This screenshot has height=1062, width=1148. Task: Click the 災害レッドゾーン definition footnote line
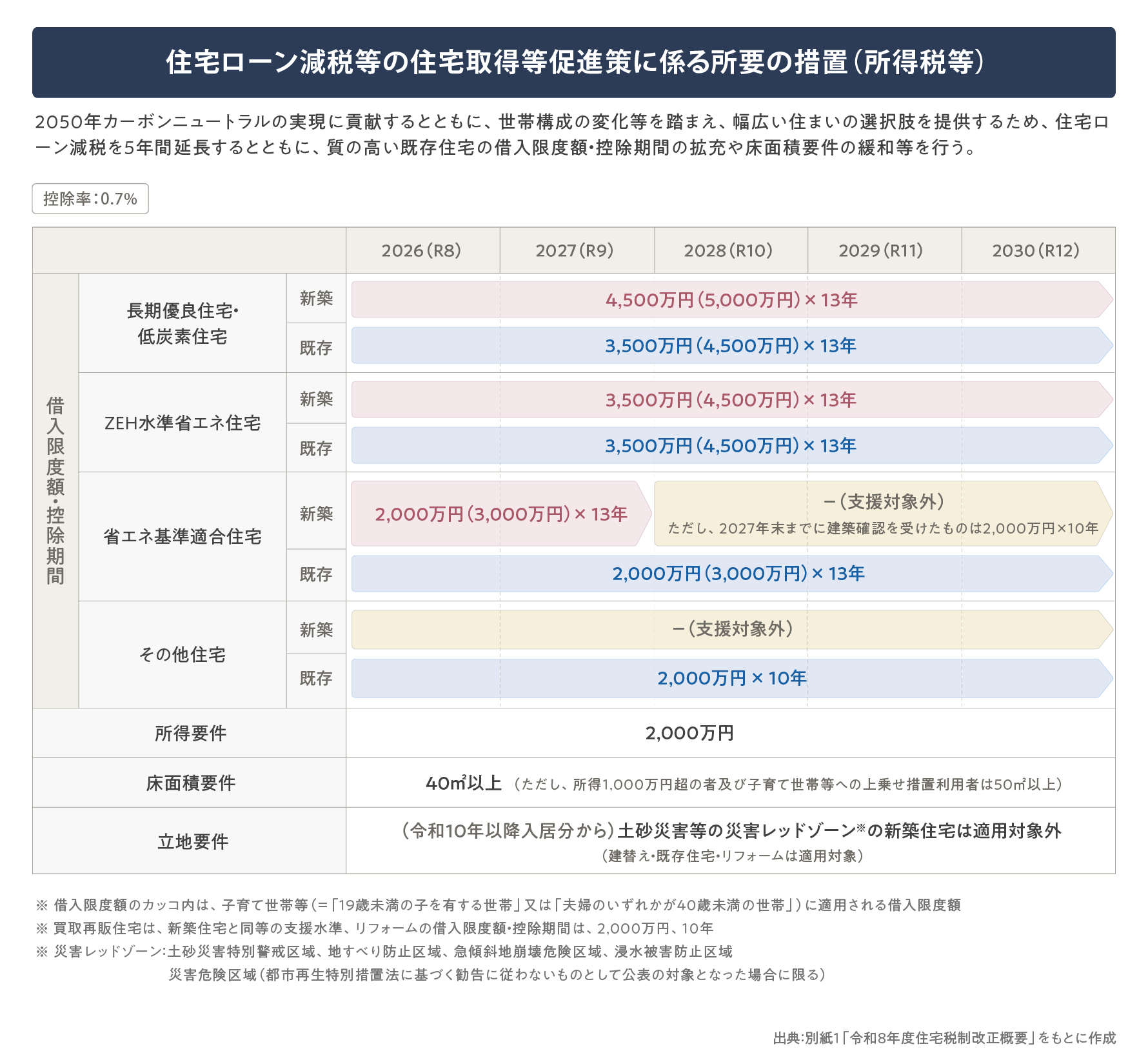pos(384,952)
